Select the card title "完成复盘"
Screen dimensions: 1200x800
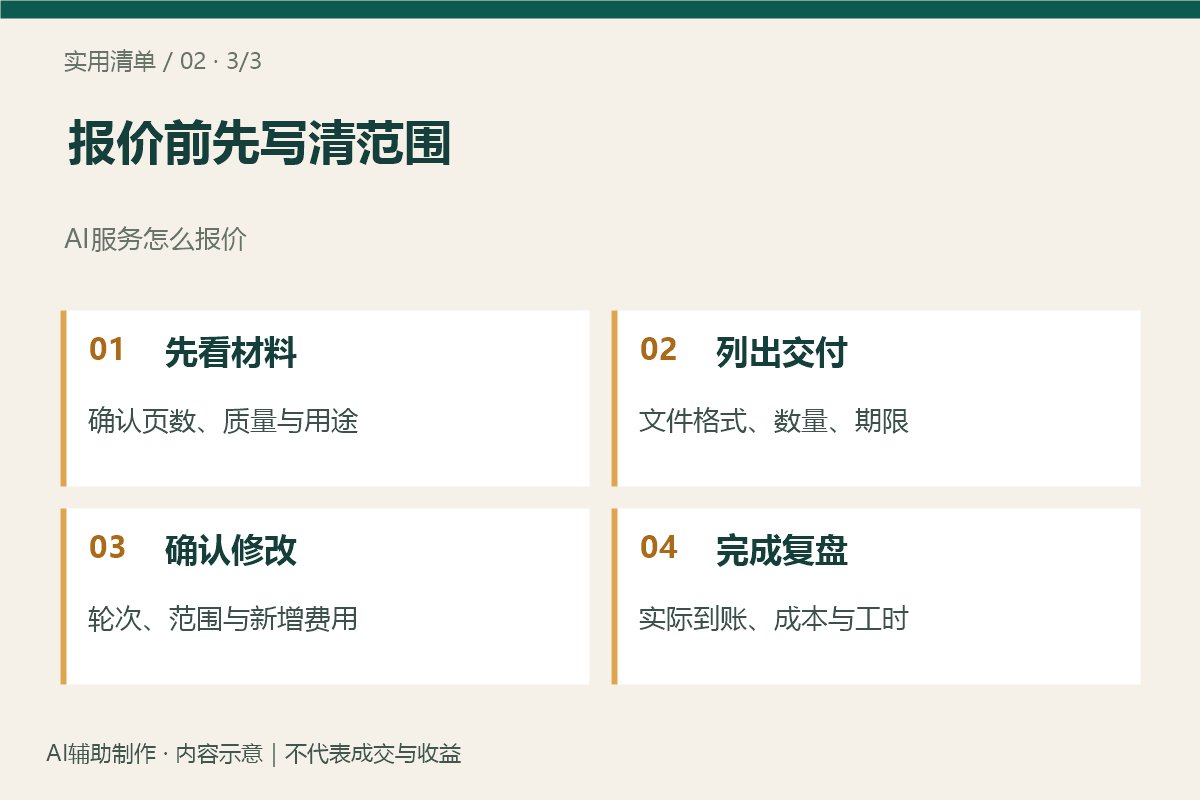[782, 550]
